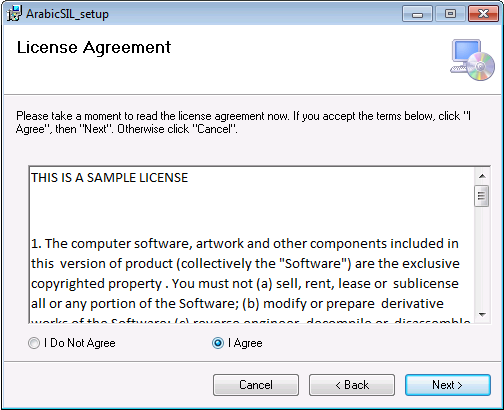Click the "I Agree" text label

(245, 343)
